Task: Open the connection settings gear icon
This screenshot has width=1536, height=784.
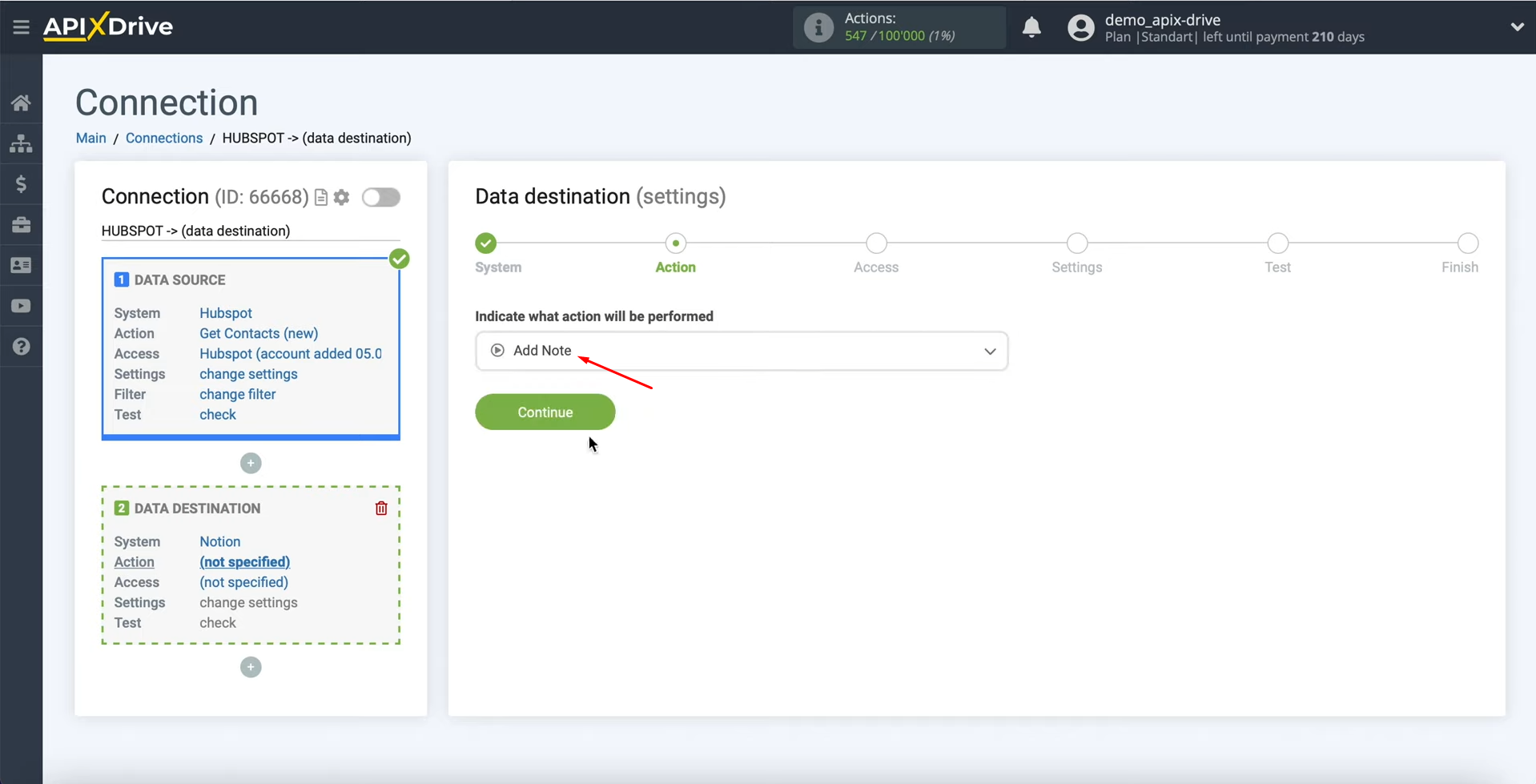Action: pos(342,197)
